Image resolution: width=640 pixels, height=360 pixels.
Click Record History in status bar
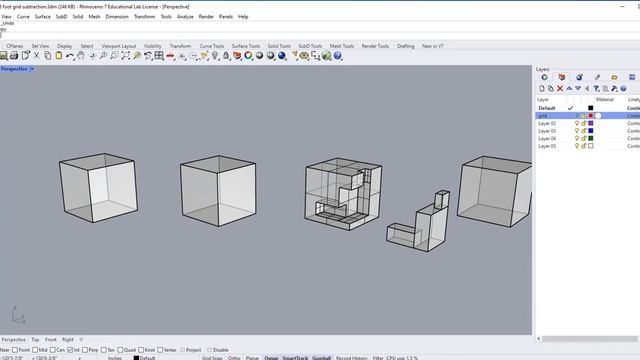[352, 358]
